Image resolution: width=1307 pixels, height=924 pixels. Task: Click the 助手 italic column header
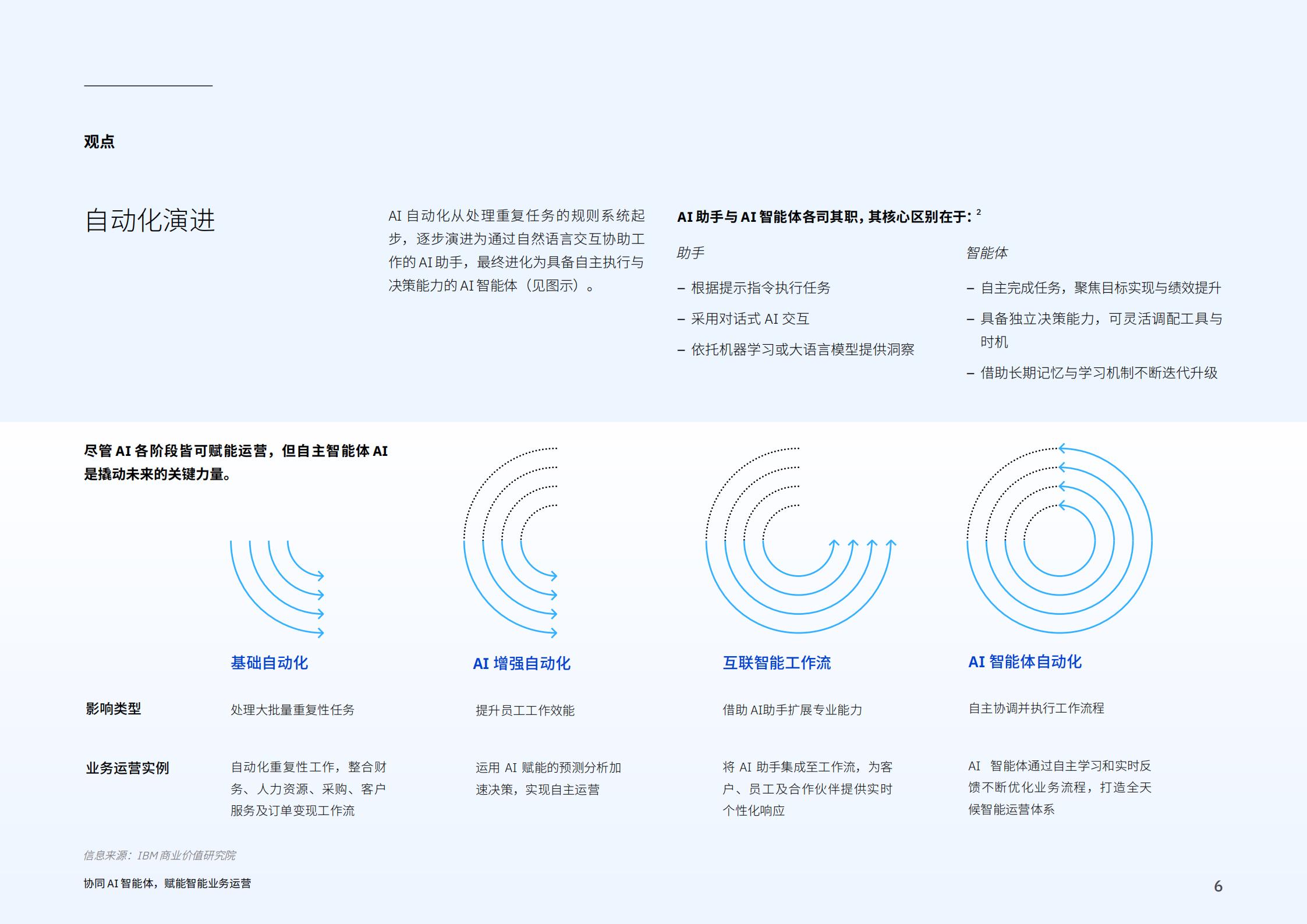click(690, 253)
